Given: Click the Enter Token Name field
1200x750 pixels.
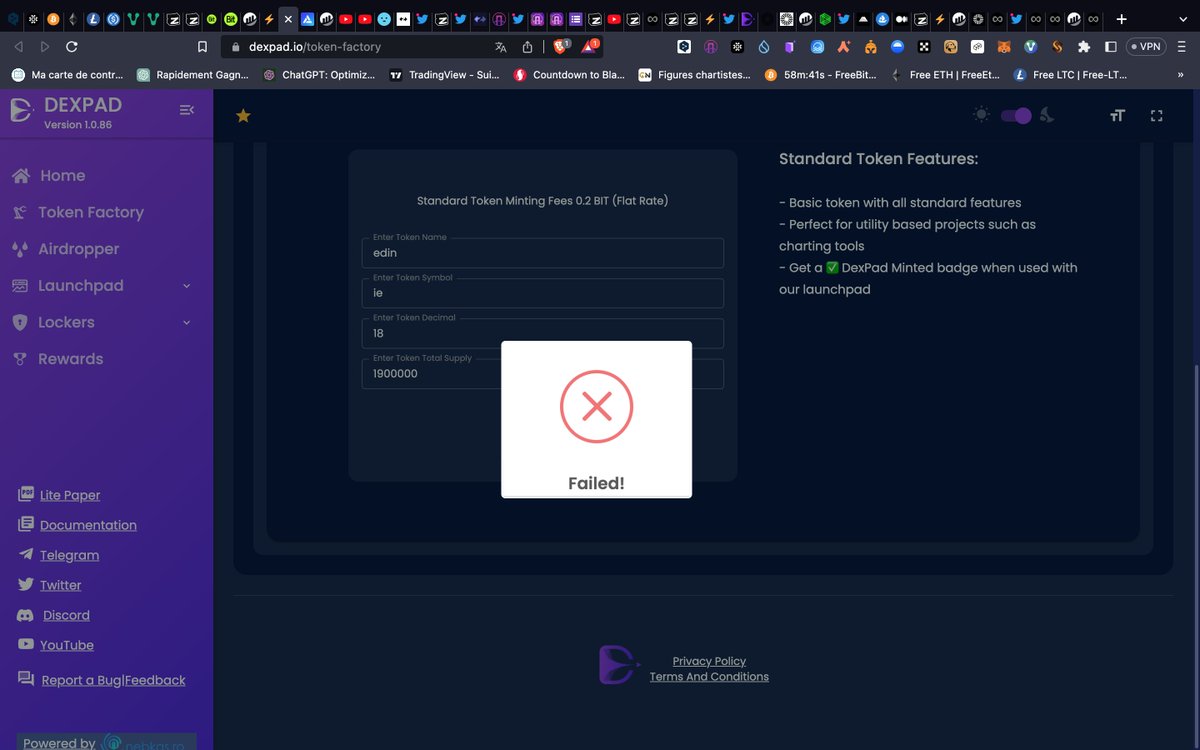Looking at the screenshot, I should pos(542,253).
